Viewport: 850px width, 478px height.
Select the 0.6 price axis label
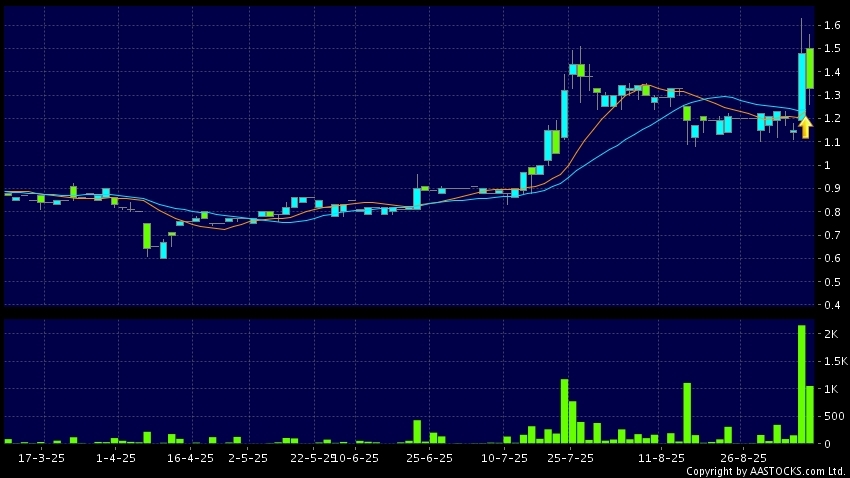(832, 259)
